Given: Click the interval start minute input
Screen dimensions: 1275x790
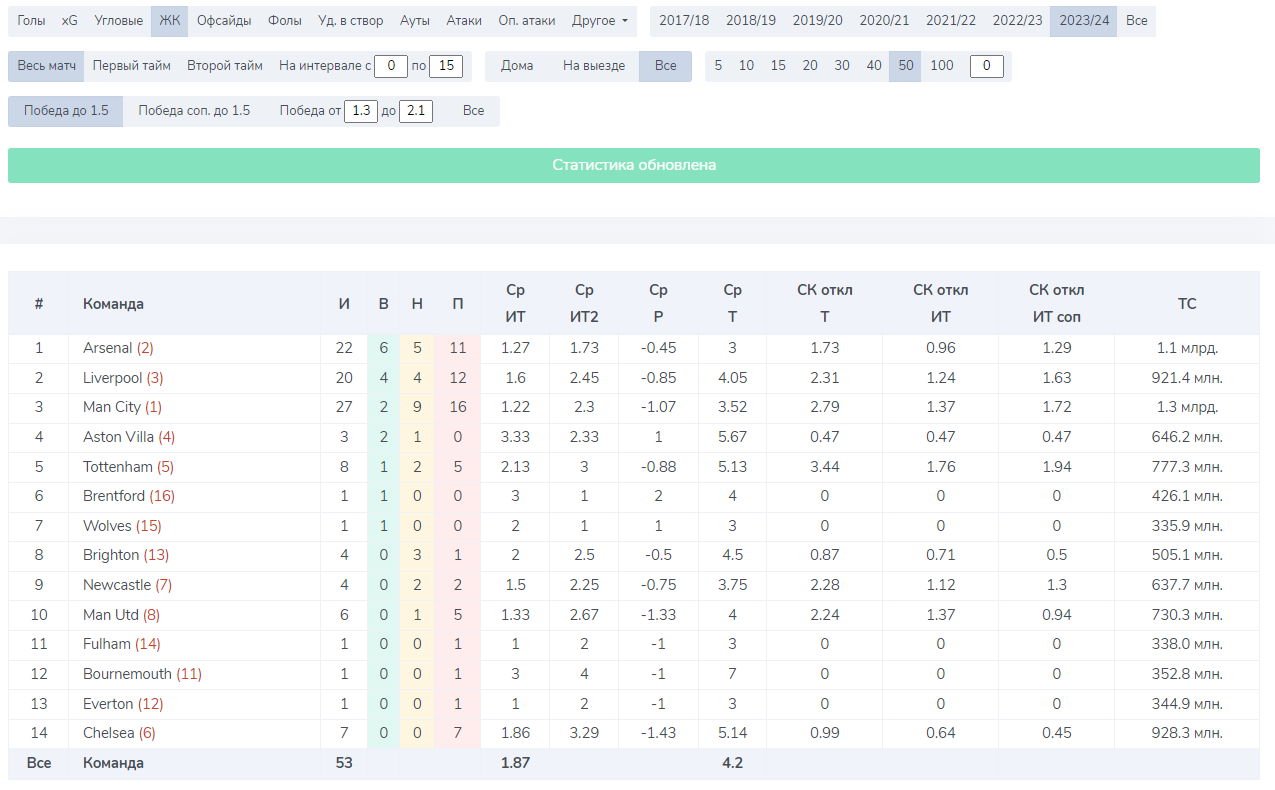Looking at the screenshot, I should [x=391, y=66].
